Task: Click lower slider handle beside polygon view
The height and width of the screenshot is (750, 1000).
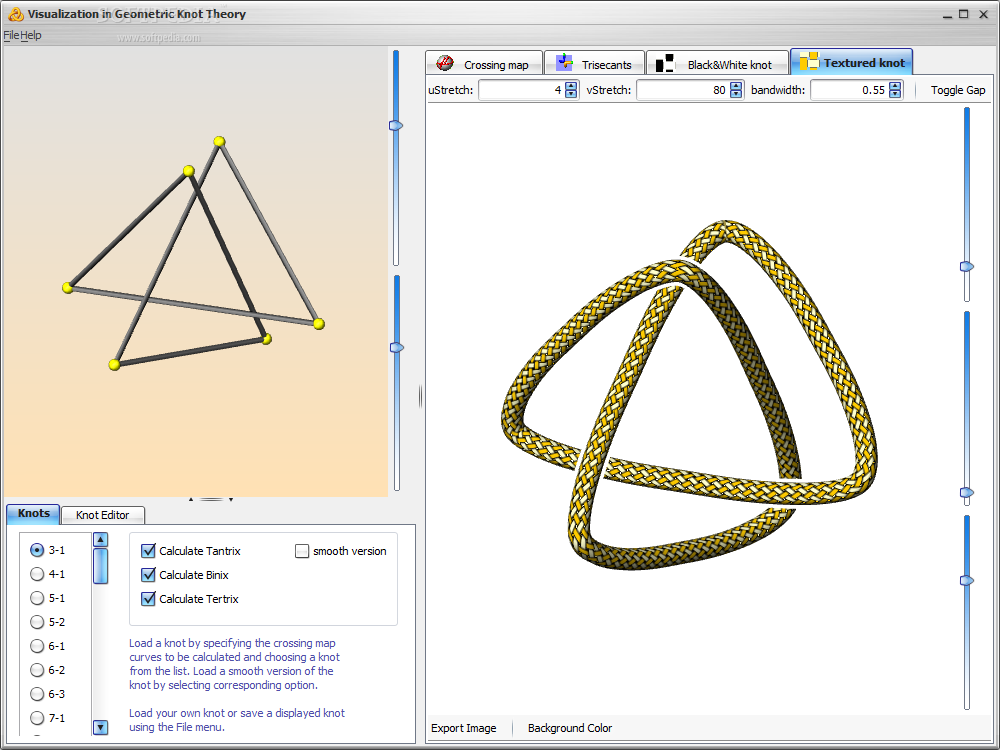Action: (x=397, y=348)
